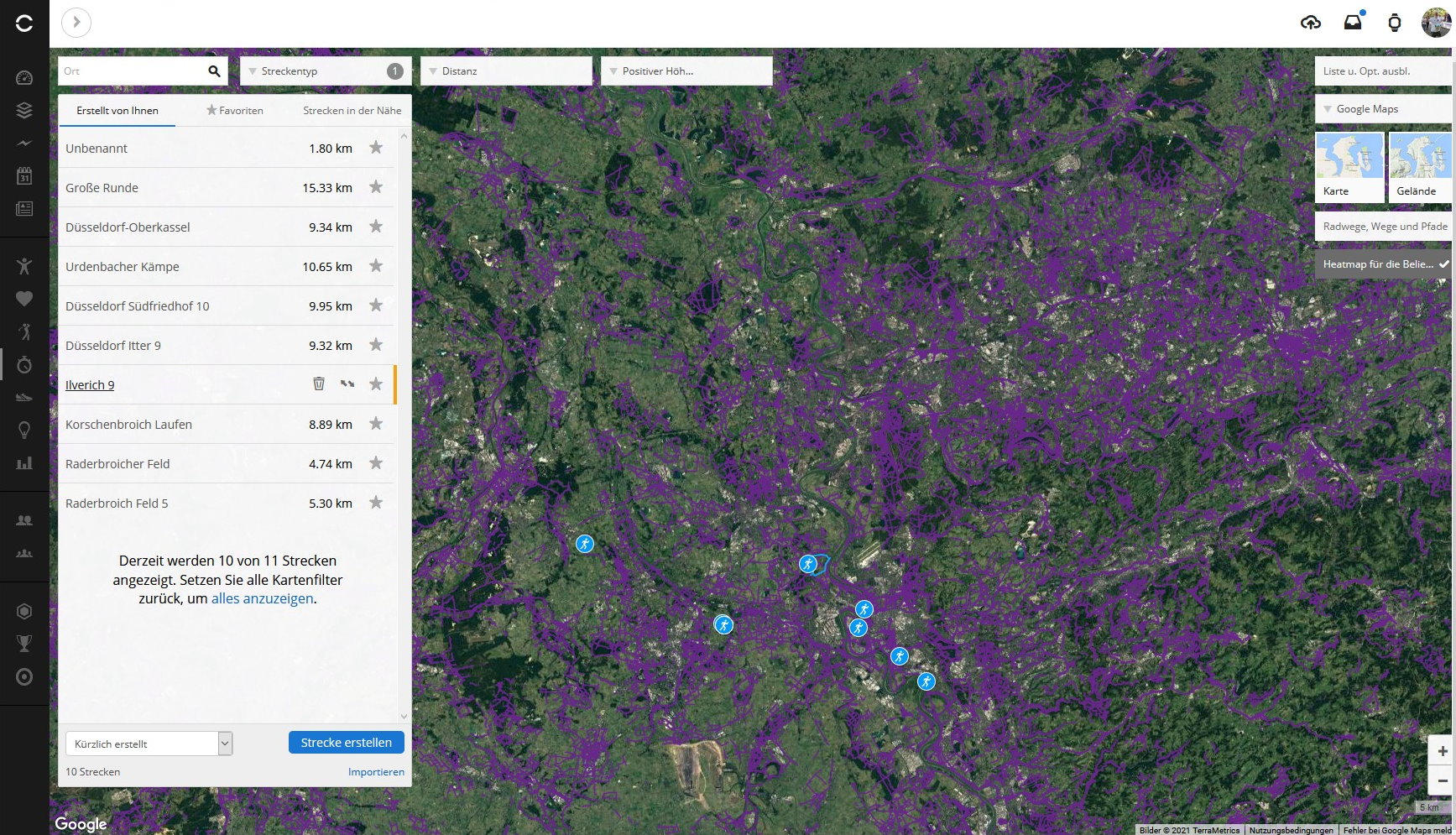Click the Ort search input field
The height and width of the screenshot is (835, 1456).
(132, 71)
